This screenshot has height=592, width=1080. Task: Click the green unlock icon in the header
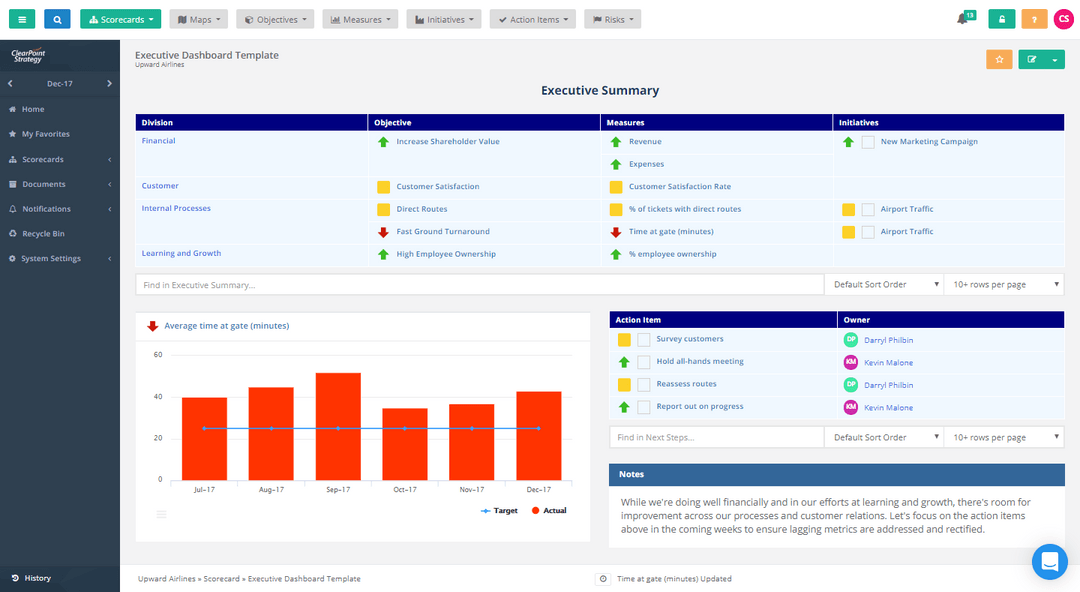click(x=1001, y=18)
